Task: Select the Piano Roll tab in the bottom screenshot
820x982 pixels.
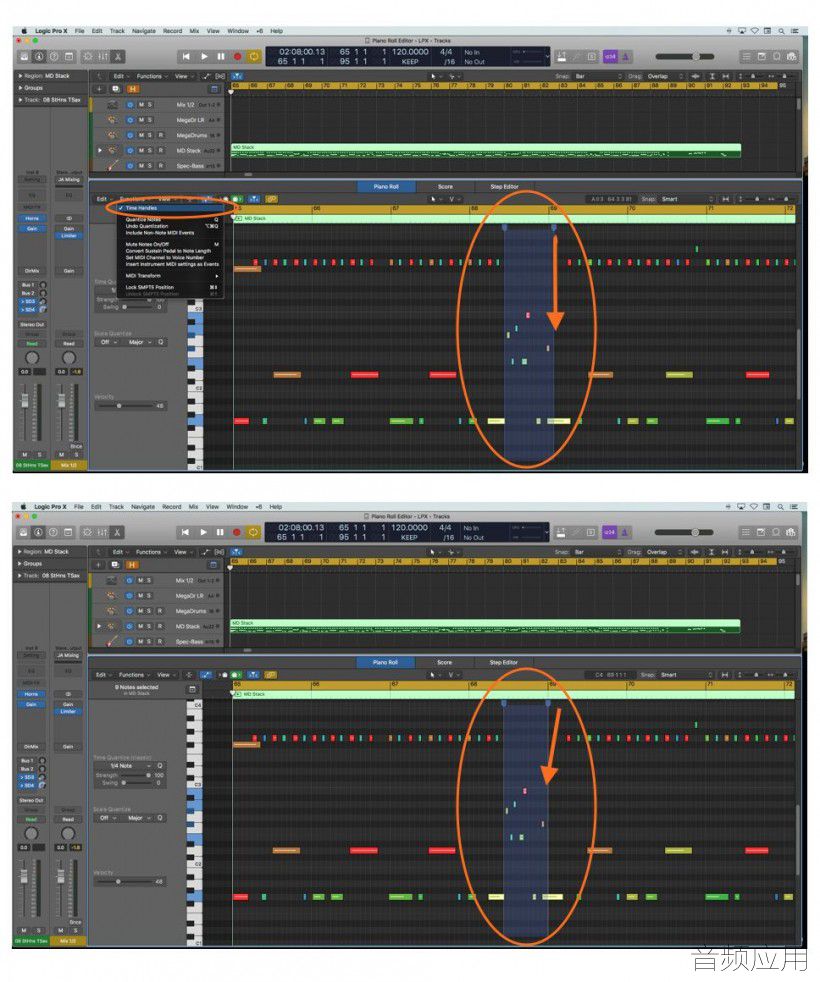Action: tap(385, 662)
